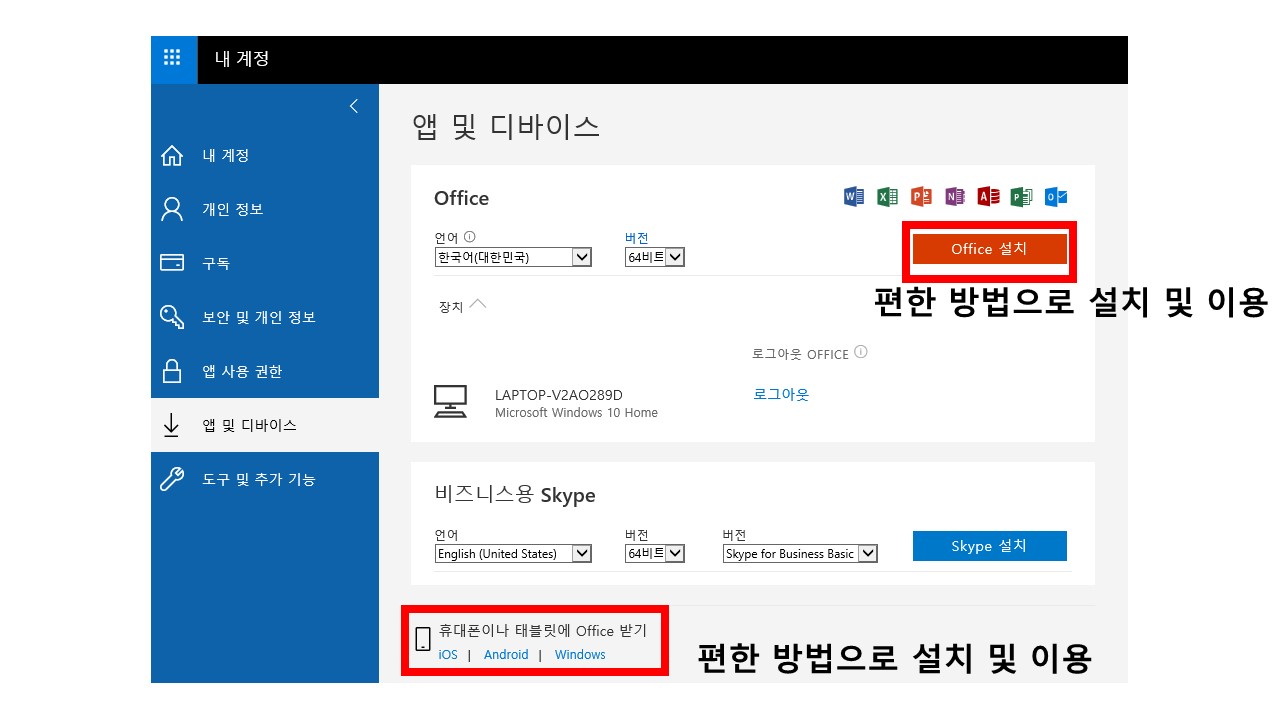
Task: Click the 앱 및 디바이스 page heading
Action: click(x=506, y=127)
